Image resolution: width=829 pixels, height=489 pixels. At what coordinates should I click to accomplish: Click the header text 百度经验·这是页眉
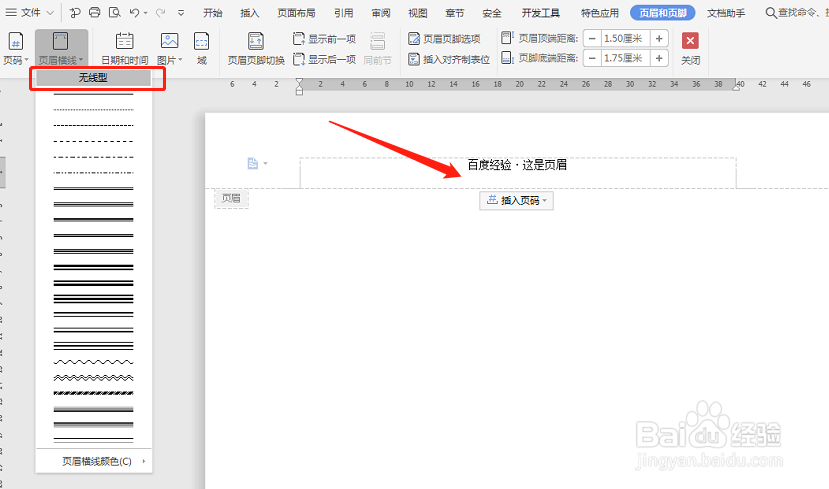click(x=517, y=165)
